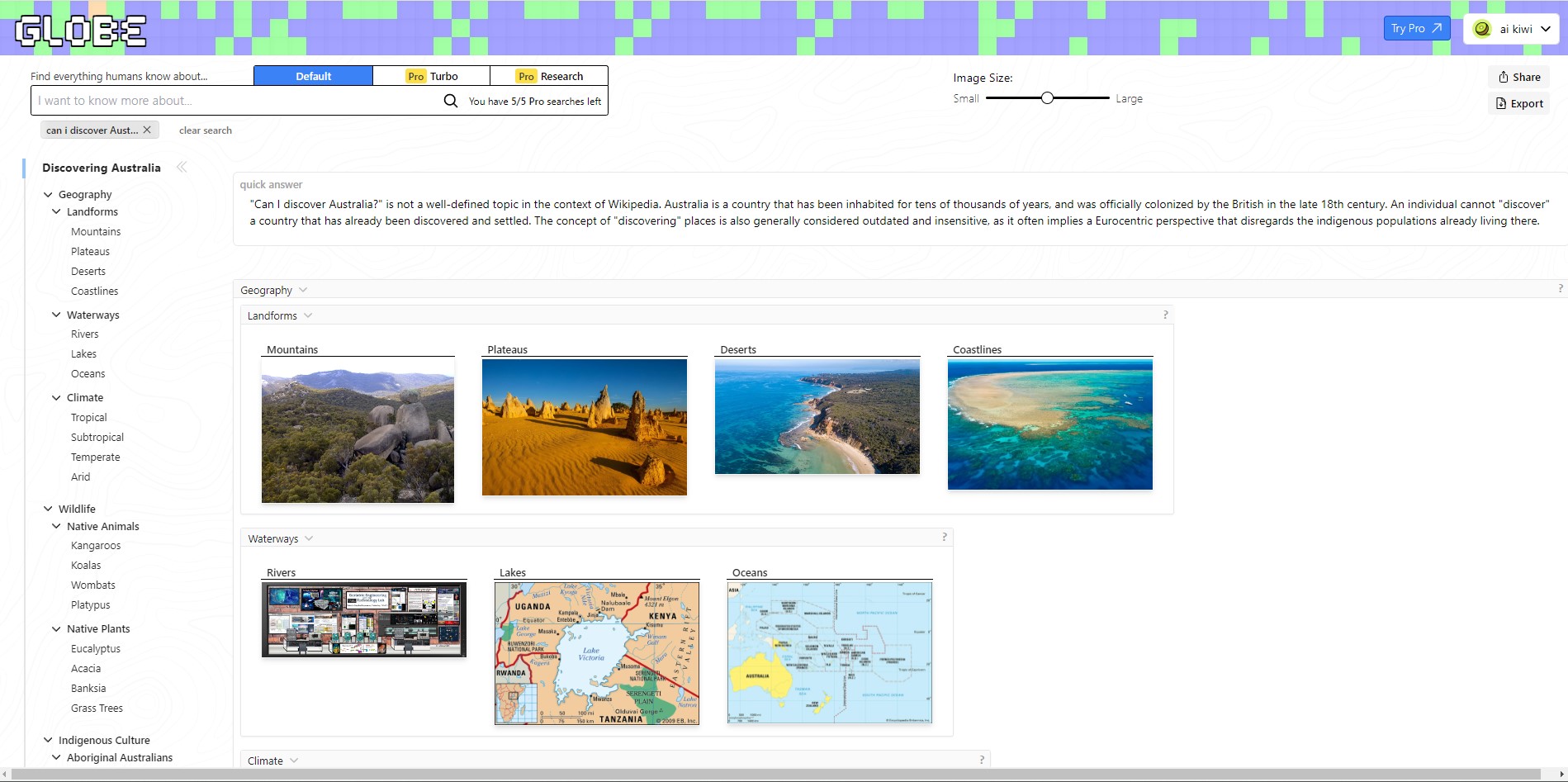Screen dimensions: 1568x782
Task: Click the Share button
Action: click(1519, 77)
